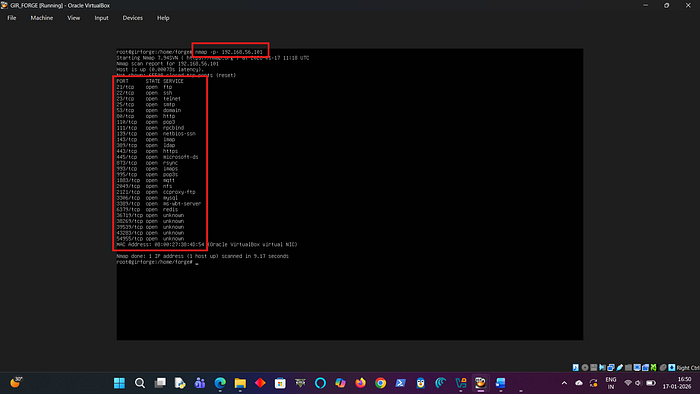
Task: Click the MAC Address line in terminal
Action: coord(207,245)
